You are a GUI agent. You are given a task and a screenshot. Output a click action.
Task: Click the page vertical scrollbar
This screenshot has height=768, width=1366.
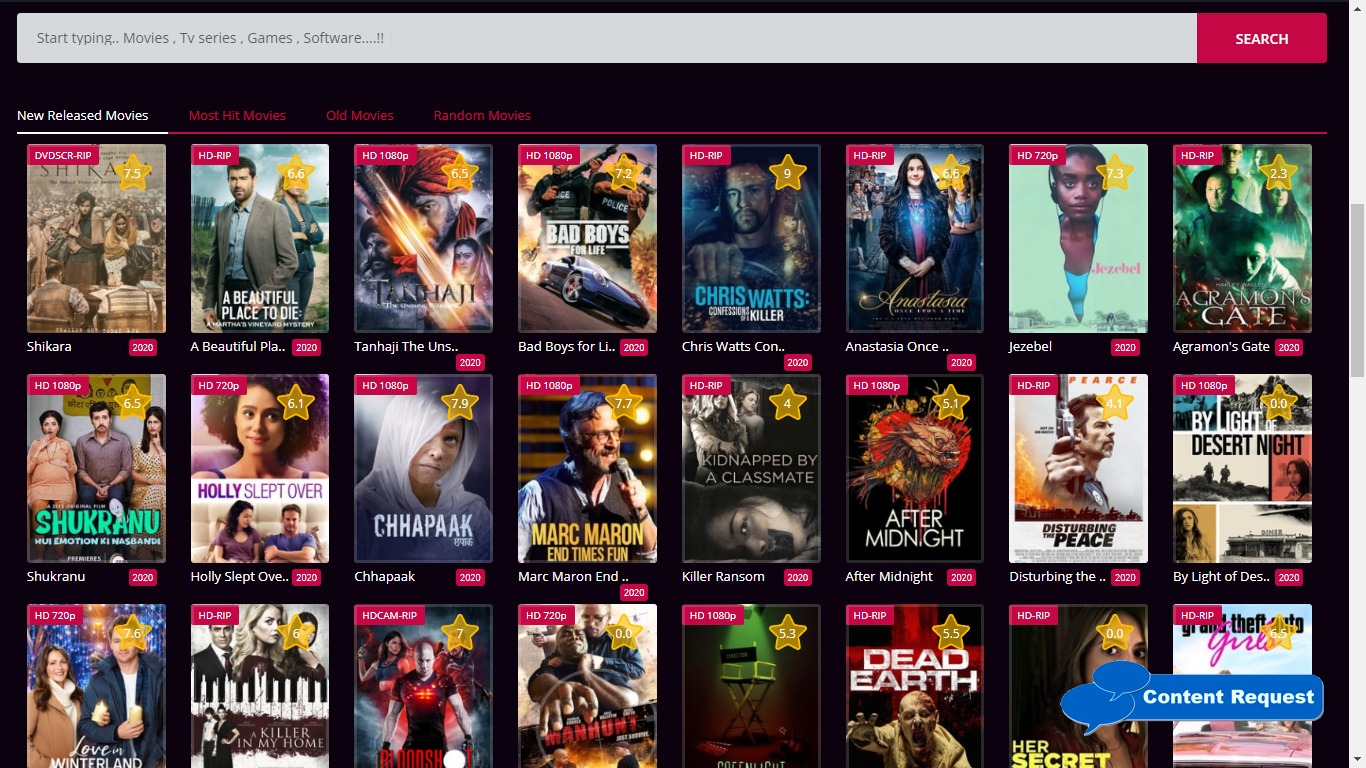(1357, 290)
